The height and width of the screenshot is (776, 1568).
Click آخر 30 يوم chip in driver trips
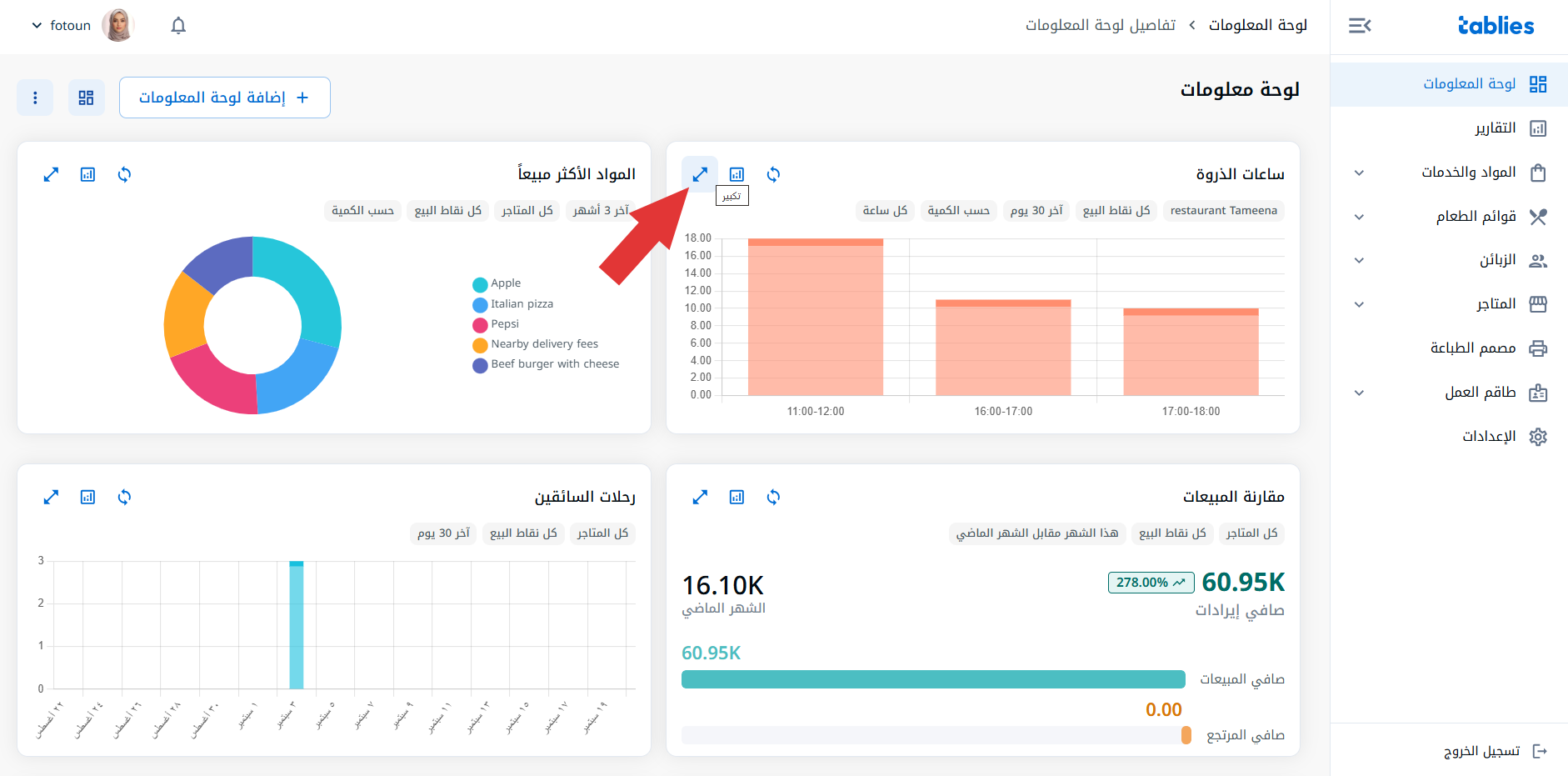(x=443, y=533)
